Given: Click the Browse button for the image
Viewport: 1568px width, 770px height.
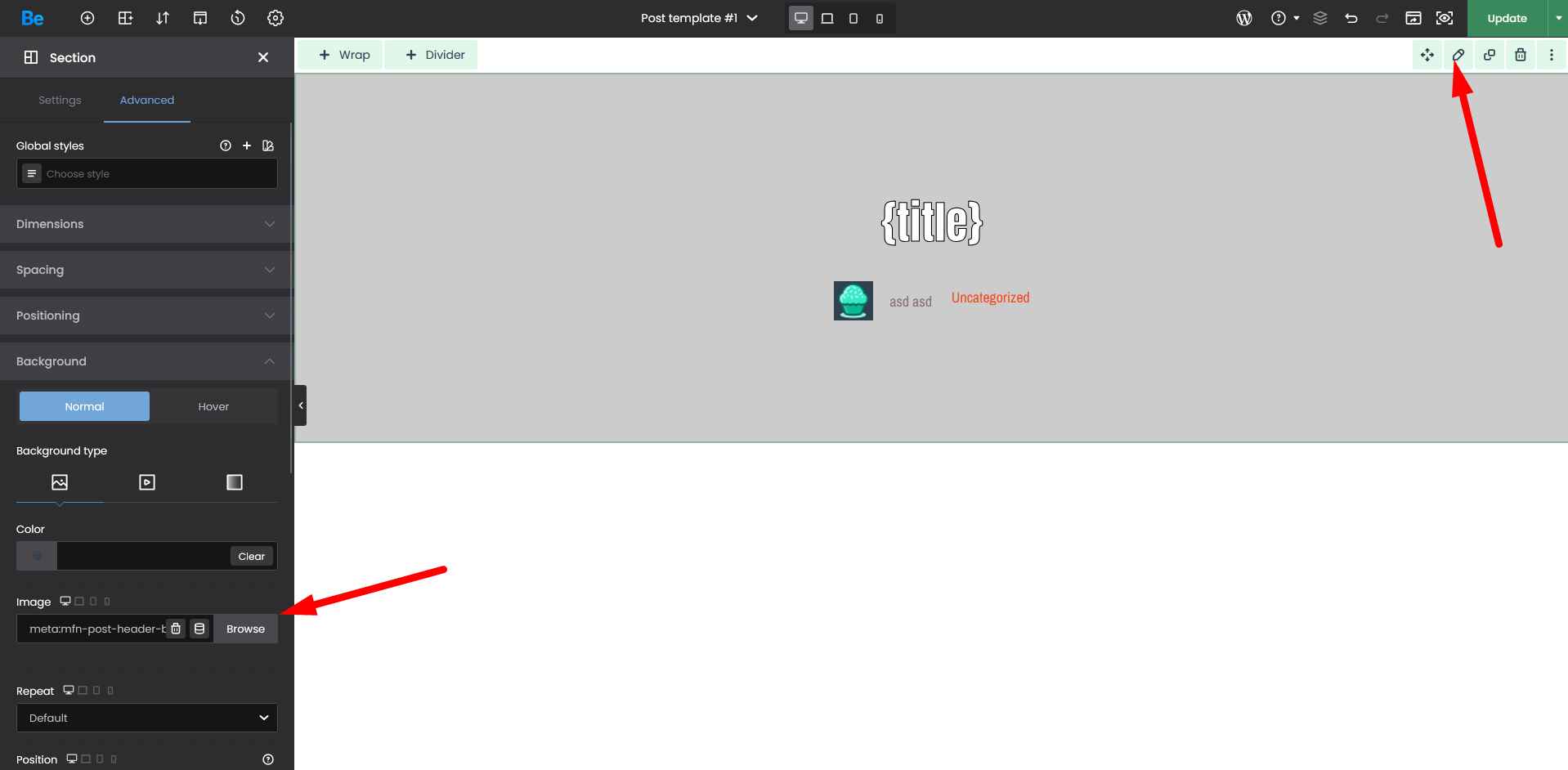Looking at the screenshot, I should [x=245, y=629].
